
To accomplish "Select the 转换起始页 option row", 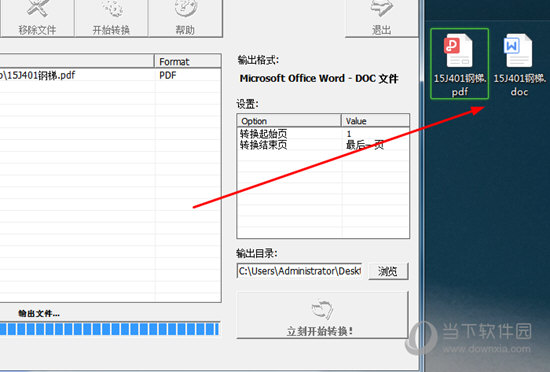I will click(323, 134).
